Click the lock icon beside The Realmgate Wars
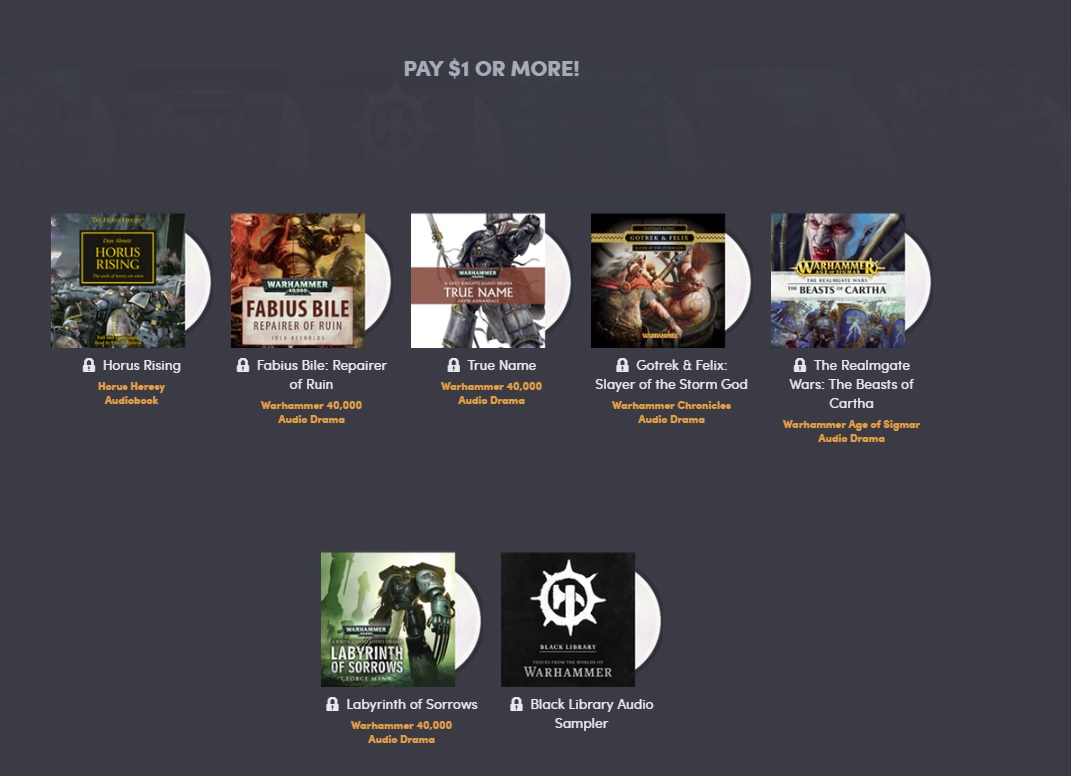This screenshot has height=776, width=1071. pos(800,365)
